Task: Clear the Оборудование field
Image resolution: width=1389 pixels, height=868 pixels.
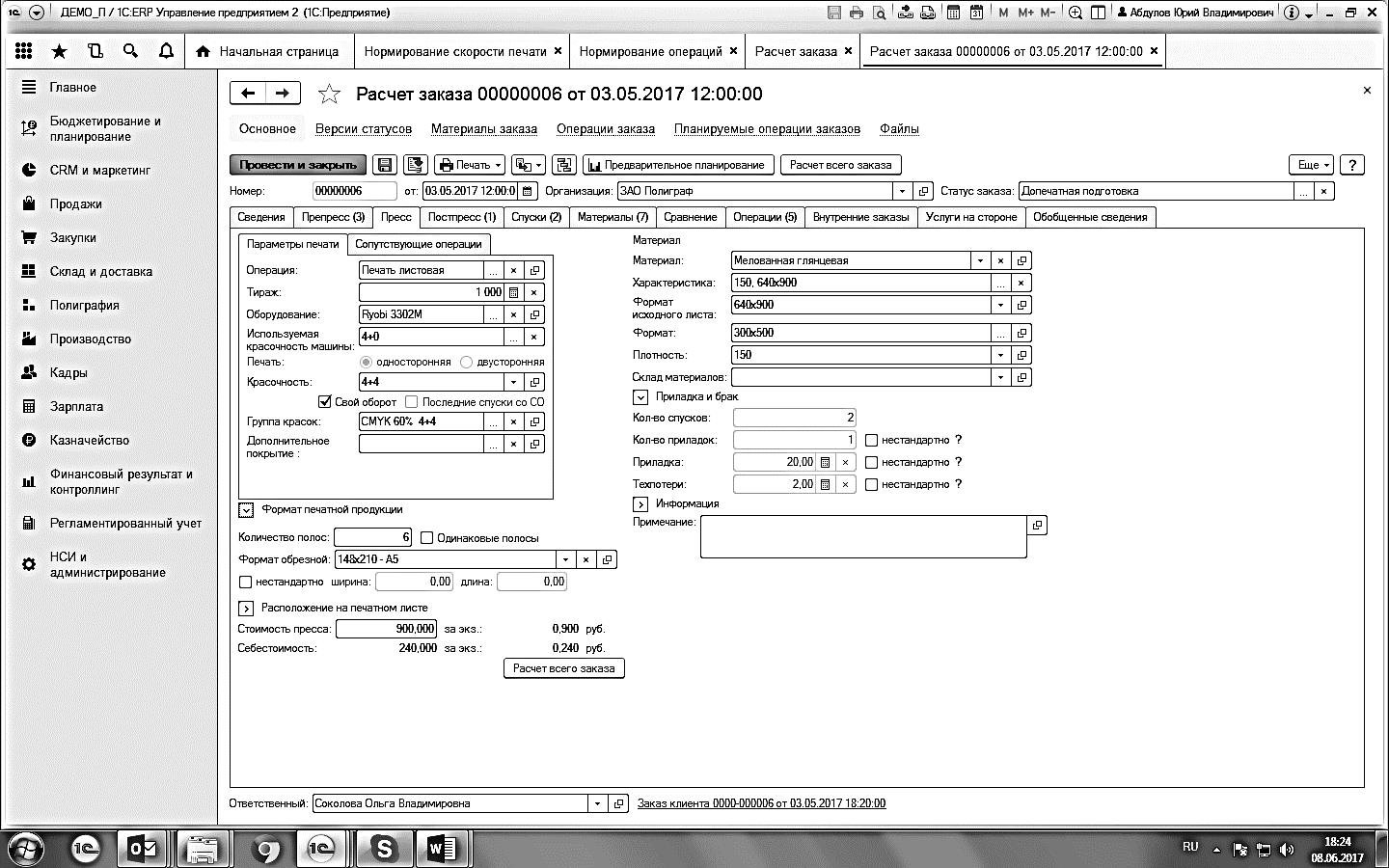Action: [x=514, y=314]
